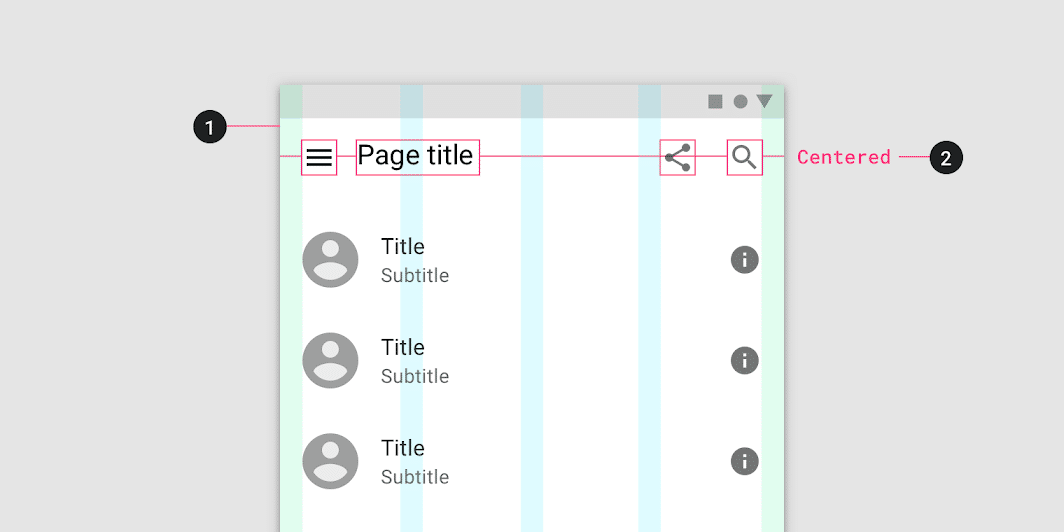Click the triangle icon in status bar

(765, 102)
